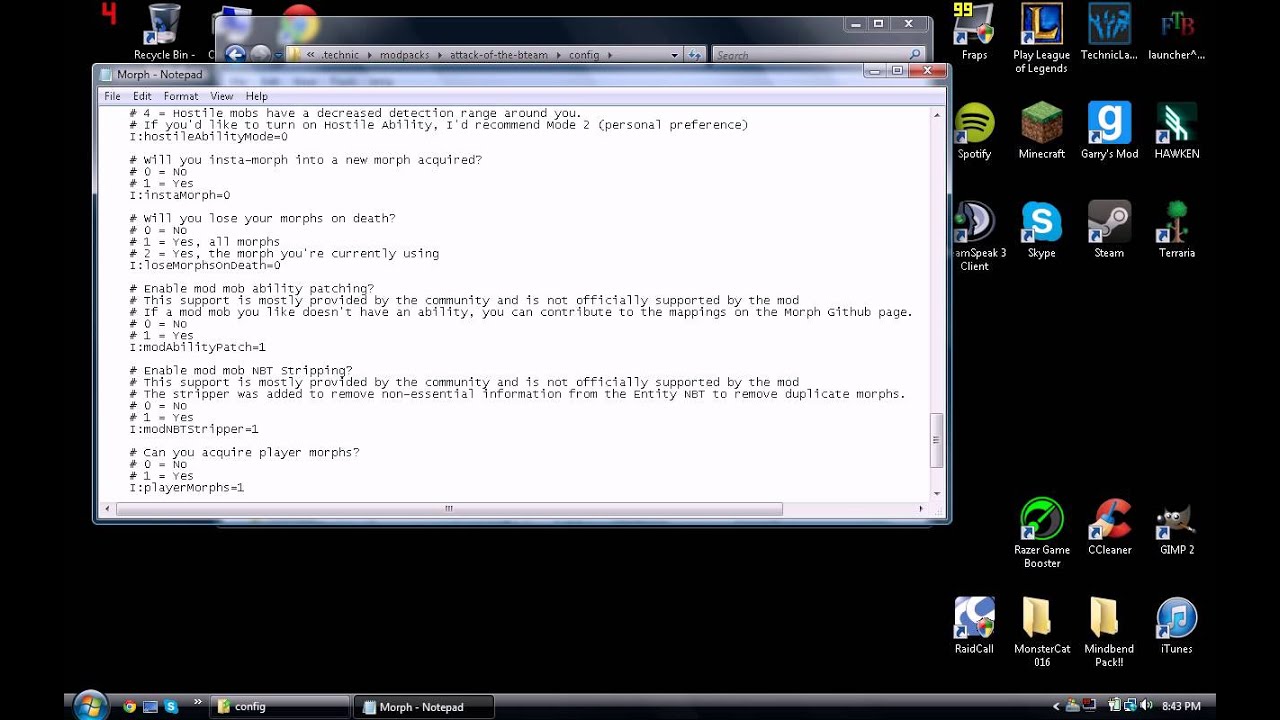The width and height of the screenshot is (1280, 720).
Task: Click the config breadcrumb segment
Action: point(584,55)
